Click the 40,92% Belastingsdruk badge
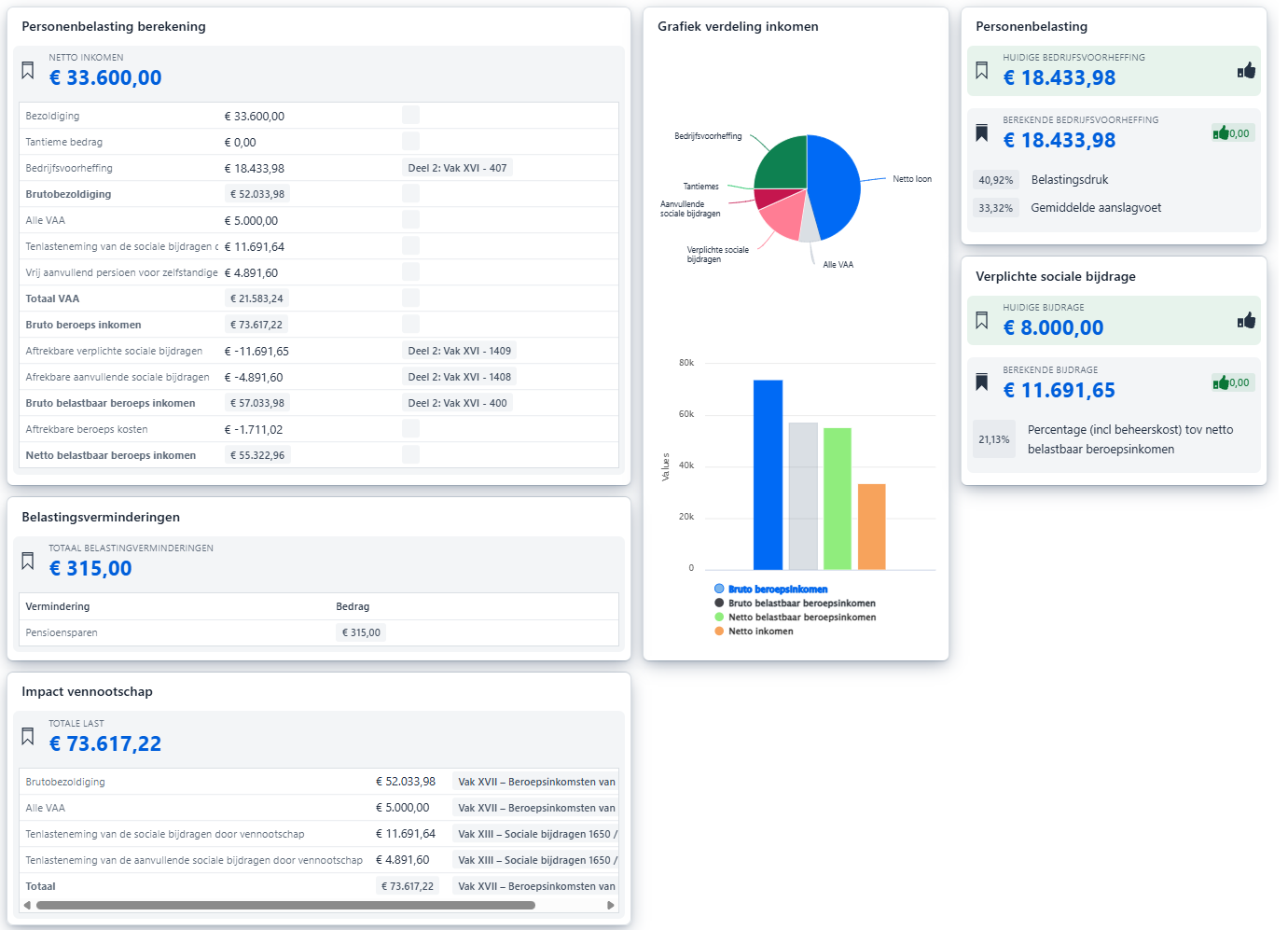 (x=995, y=180)
